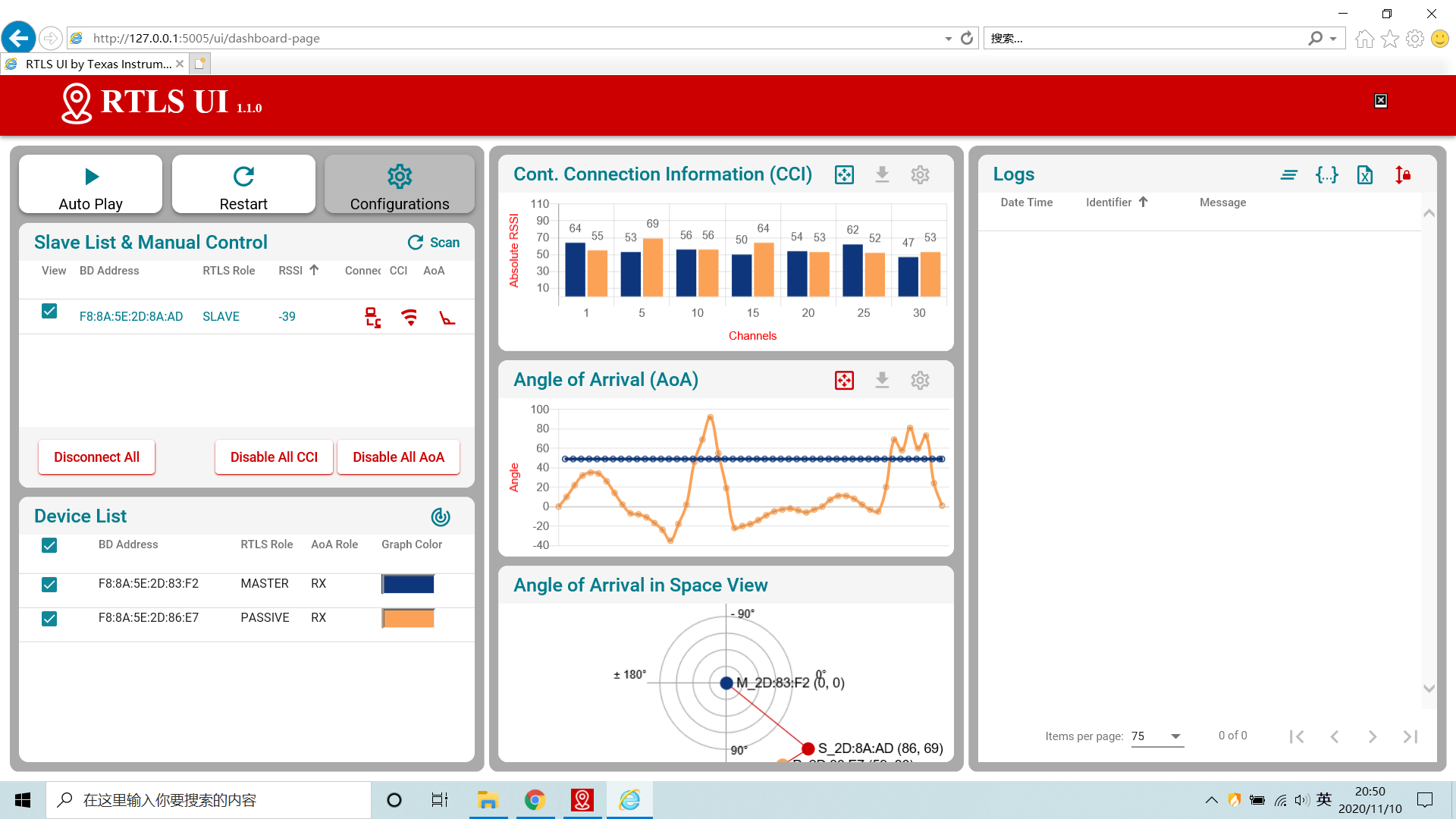This screenshot has width=1456, height=819.
Task: Uncheck the slave F8:8A:5E:2D:8A:AD view checkbox
Action: [x=49, y=311]
